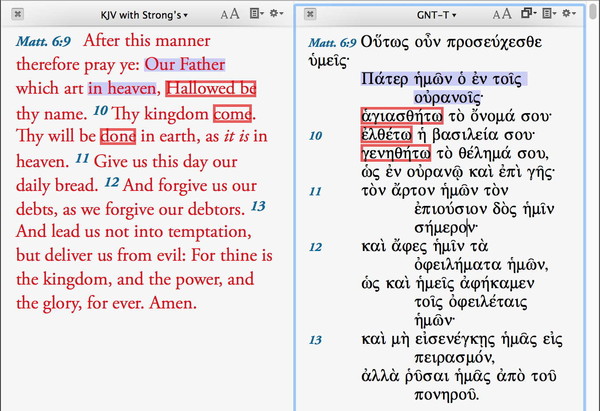Click the boxed word 'come' in verse 10
Viewport: 600px width, 411px height.
click(232, 114)
